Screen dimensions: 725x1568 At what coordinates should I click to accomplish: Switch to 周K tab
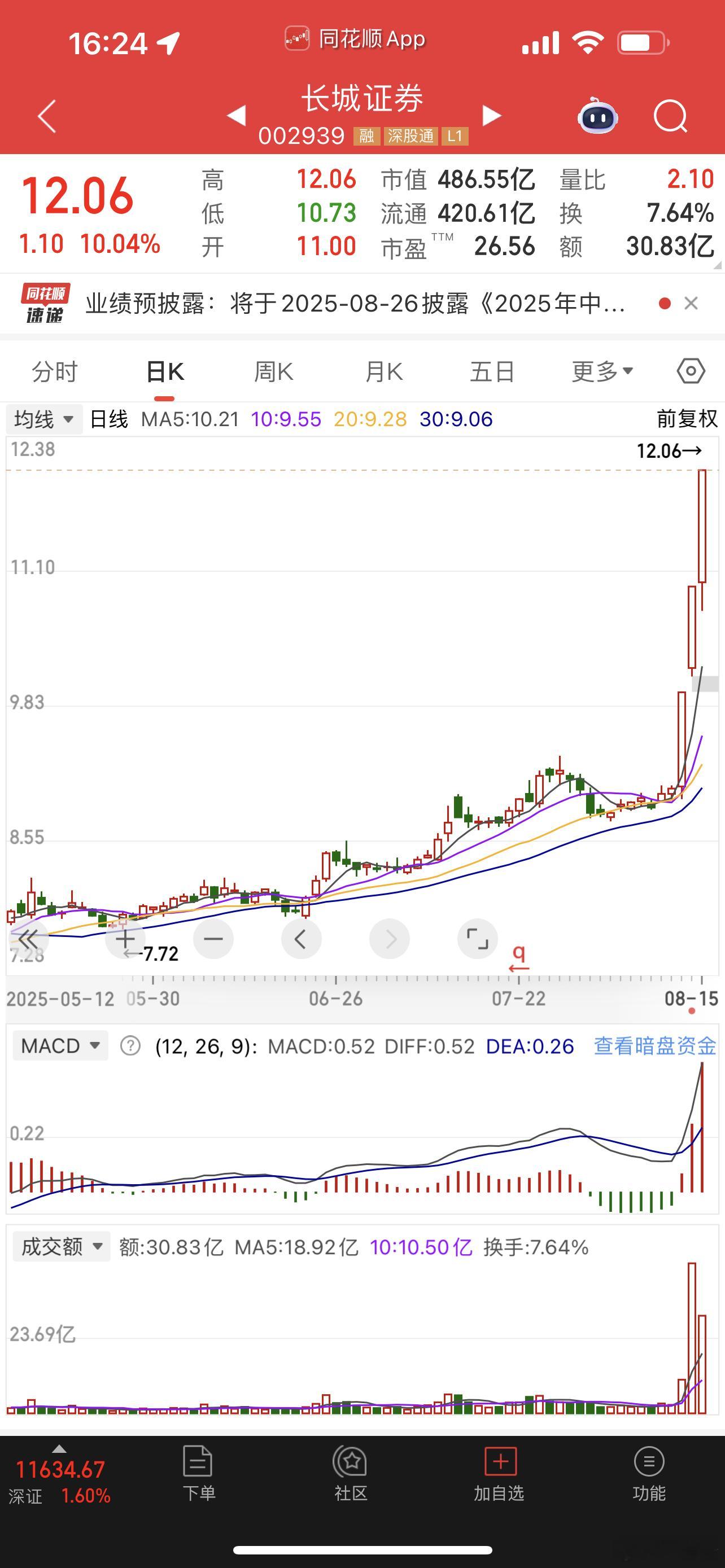pyautogui.click(x=274, y=371)
